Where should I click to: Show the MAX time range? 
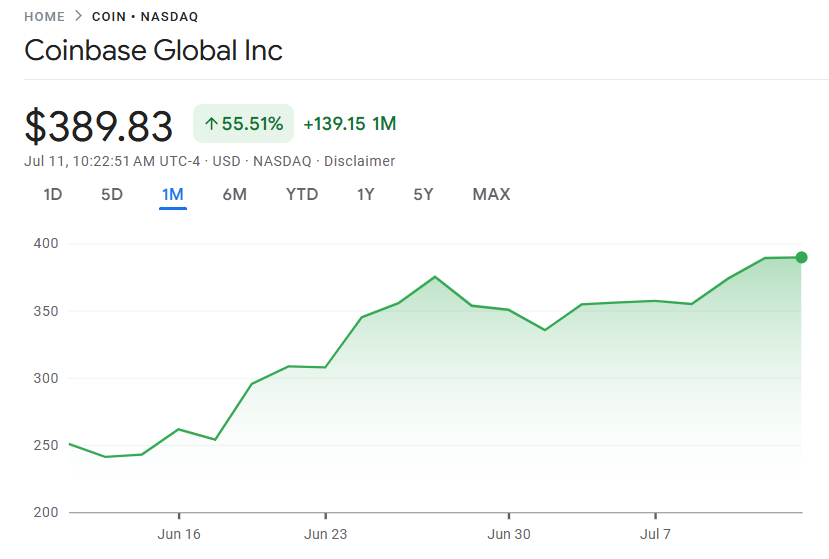pyautogui.click(x=491, y=194)
